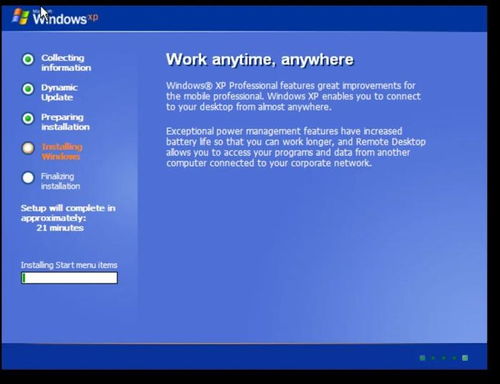Click the green Preparing installation step indicator
500x384 pixels.
tap(28, 118)
